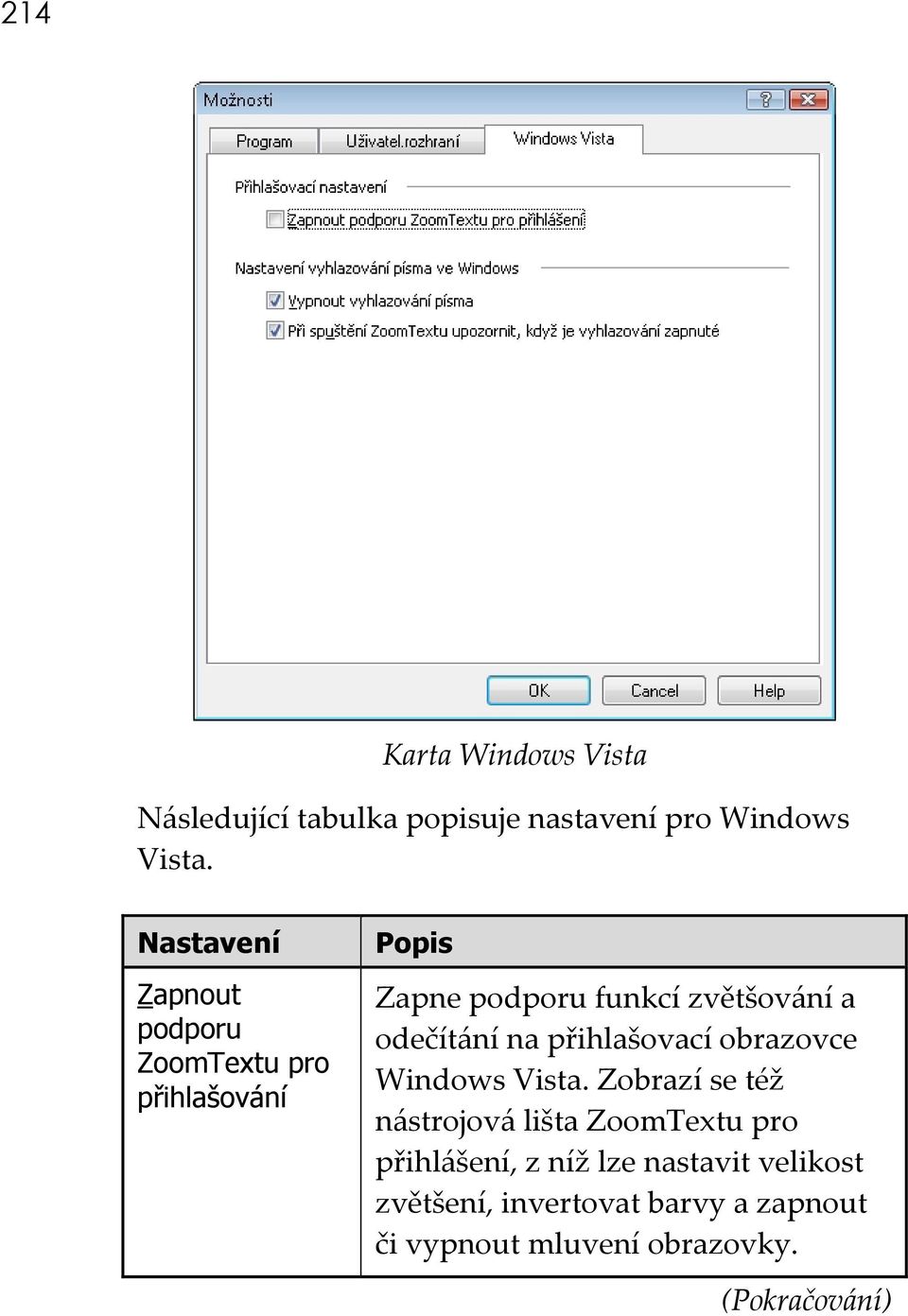Click the page number 214
Screen dimensions: 908x1316
[26, 13]
